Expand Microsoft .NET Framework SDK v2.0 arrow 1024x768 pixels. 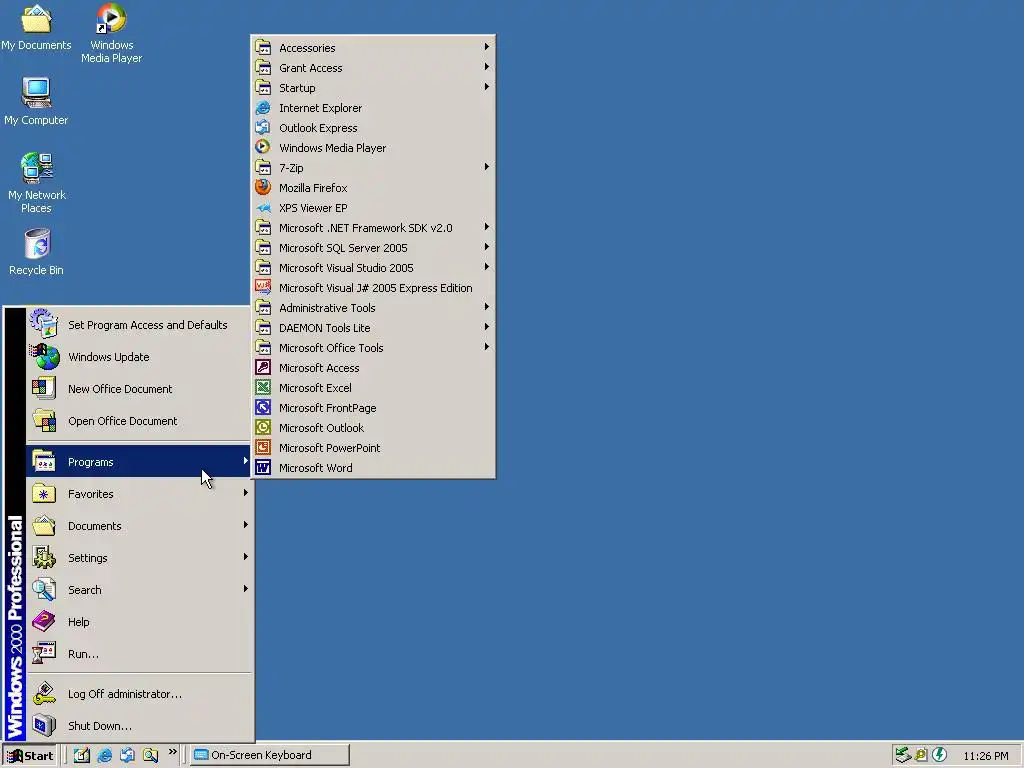(487, 227)
